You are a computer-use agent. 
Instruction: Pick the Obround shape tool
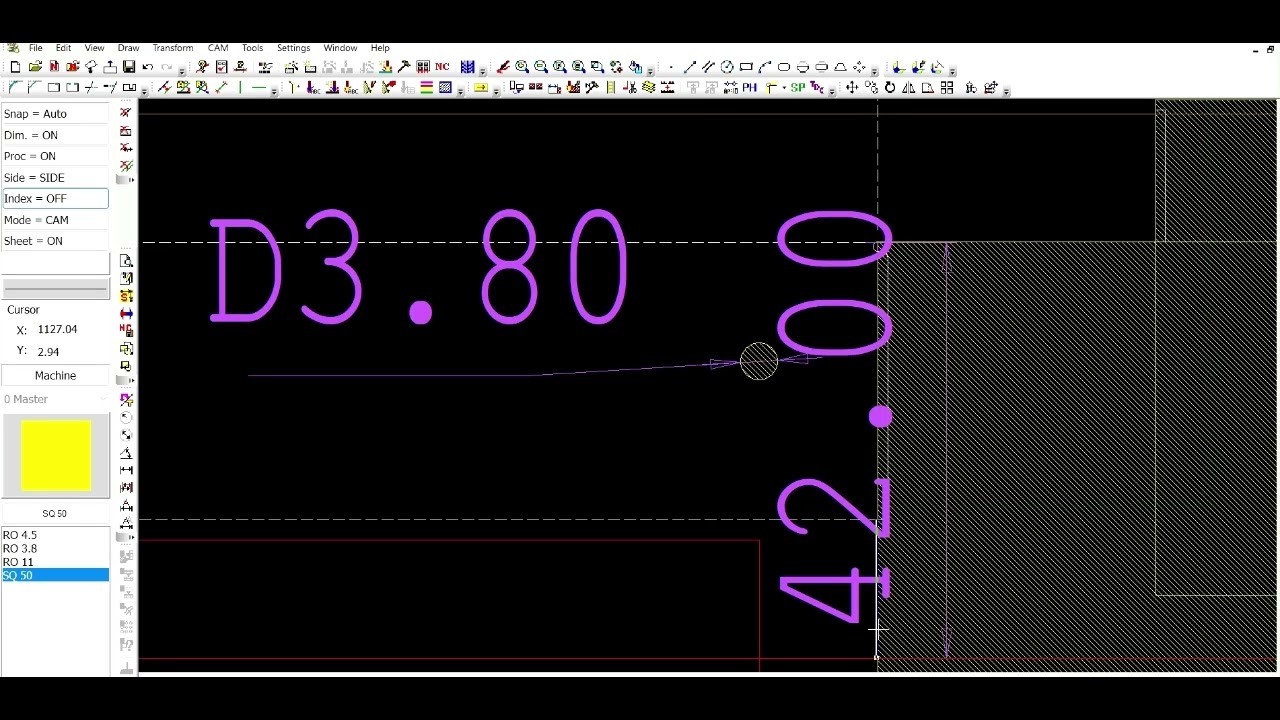[784, 67]
